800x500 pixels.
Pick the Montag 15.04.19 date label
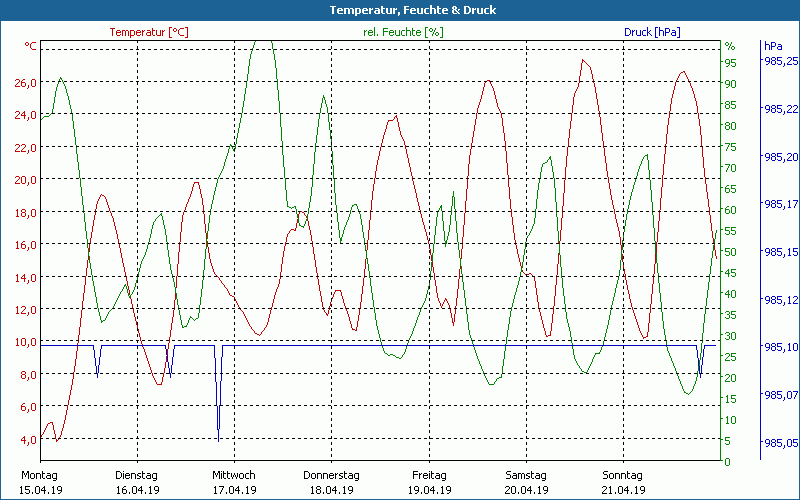(x=40, y=482)
